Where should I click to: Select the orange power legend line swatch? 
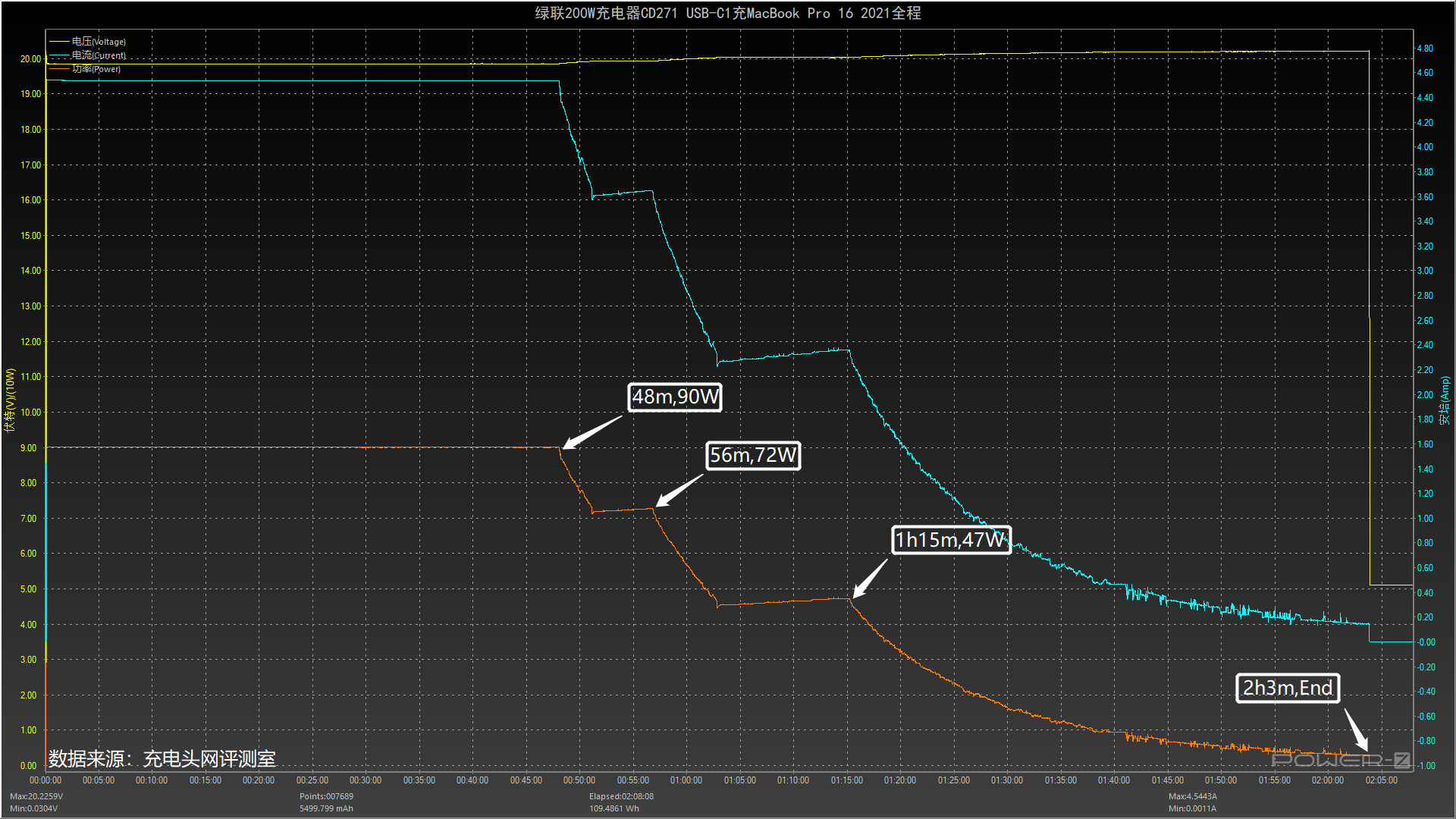click(59, 69)
